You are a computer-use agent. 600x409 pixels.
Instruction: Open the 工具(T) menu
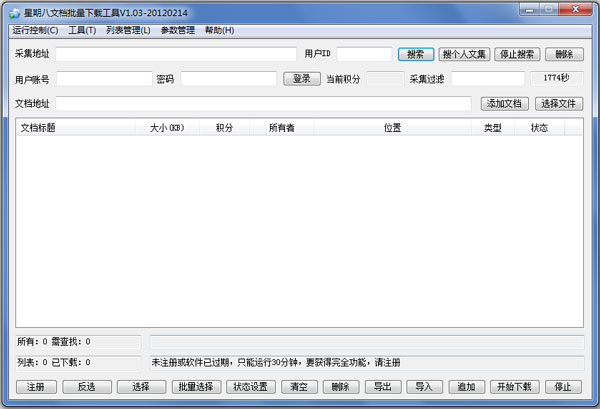click(82, 30)
